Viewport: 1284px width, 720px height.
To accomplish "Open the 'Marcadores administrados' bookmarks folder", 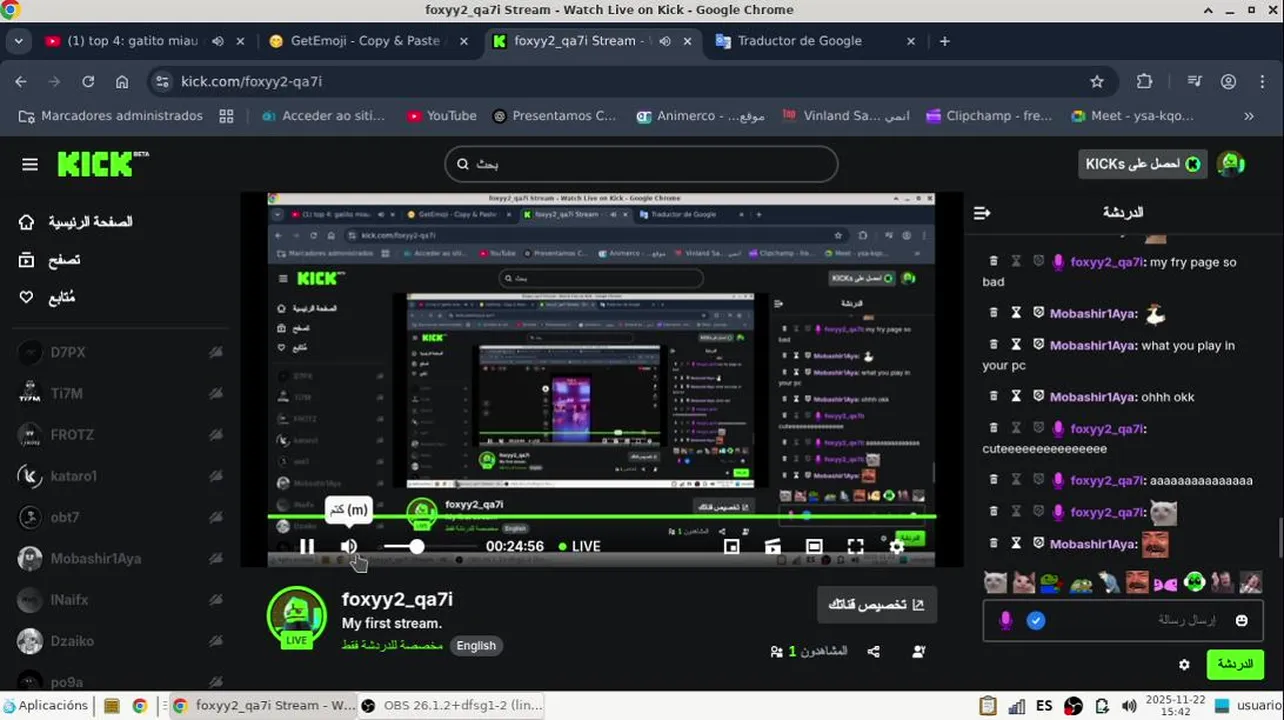I will point(111,116).
